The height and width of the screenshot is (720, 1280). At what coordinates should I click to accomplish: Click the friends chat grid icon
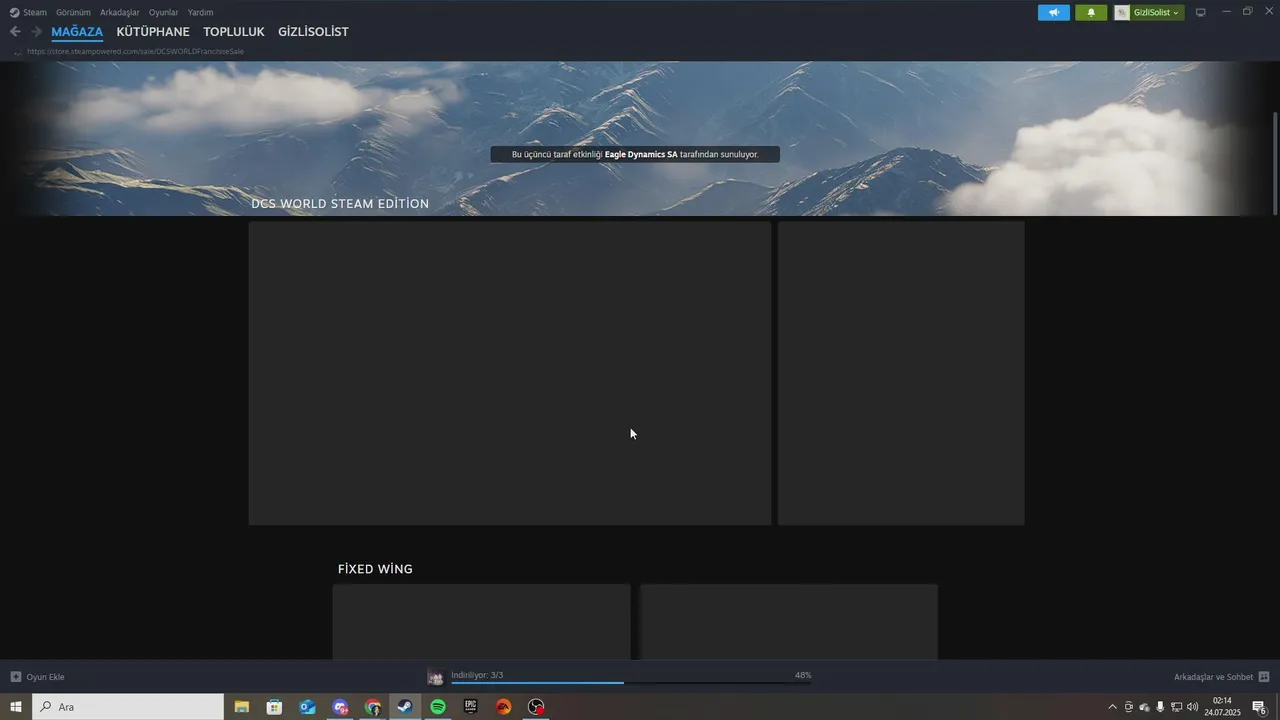[1264, 677]
